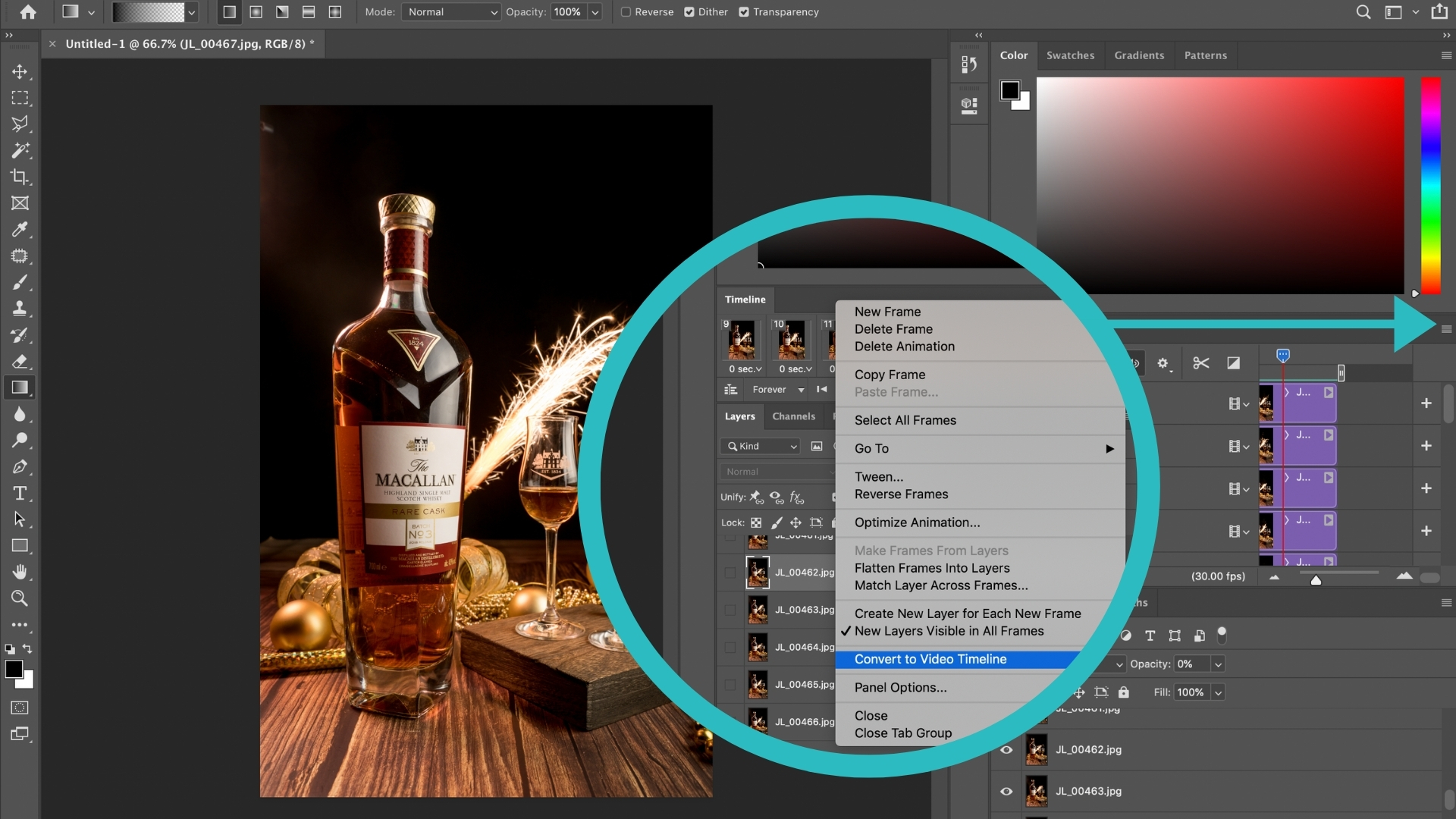Viewport: 1456px width, 819px height.
Task: Select the Brush tool
Action: [20, 282]
